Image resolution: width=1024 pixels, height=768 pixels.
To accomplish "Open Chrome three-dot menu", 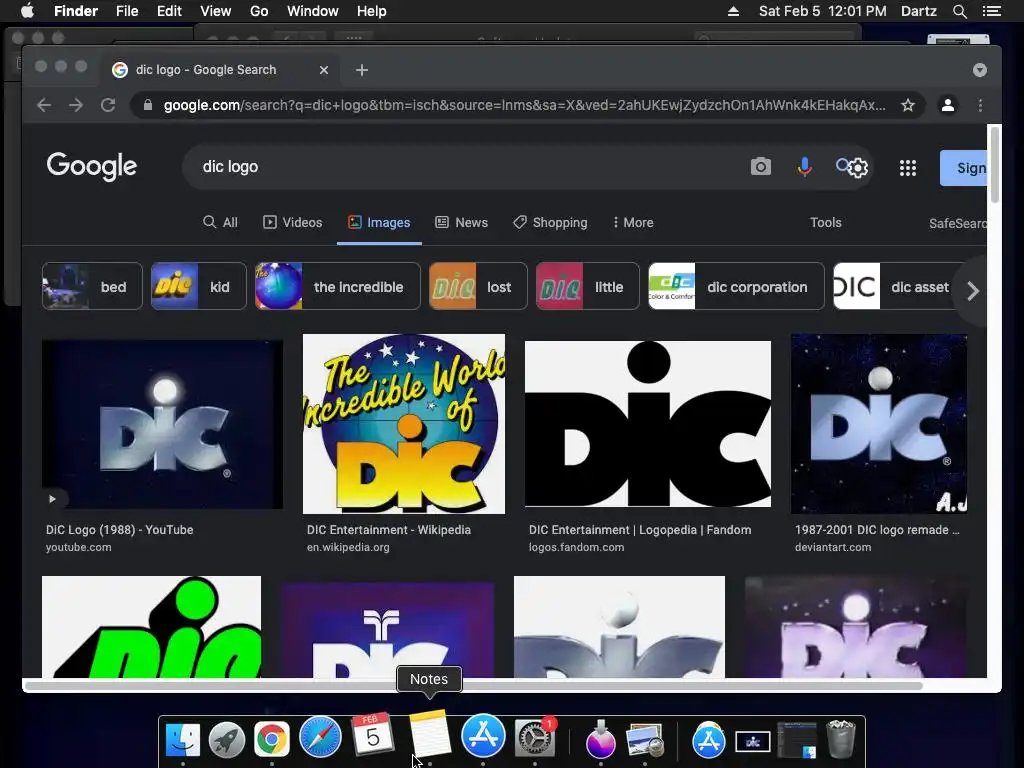I will click(x=980, y=105).
